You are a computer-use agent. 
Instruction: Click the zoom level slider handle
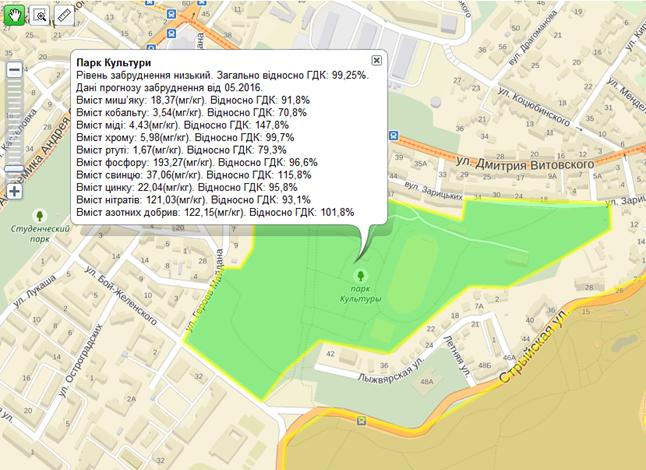(x=14, y=169)
